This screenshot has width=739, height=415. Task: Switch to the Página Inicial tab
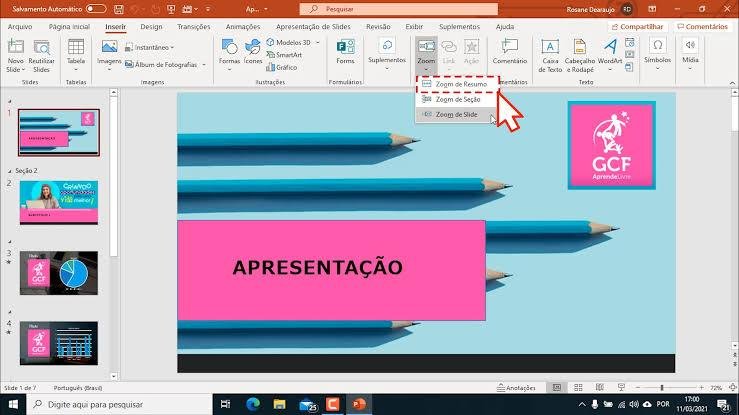pos(69,27)
